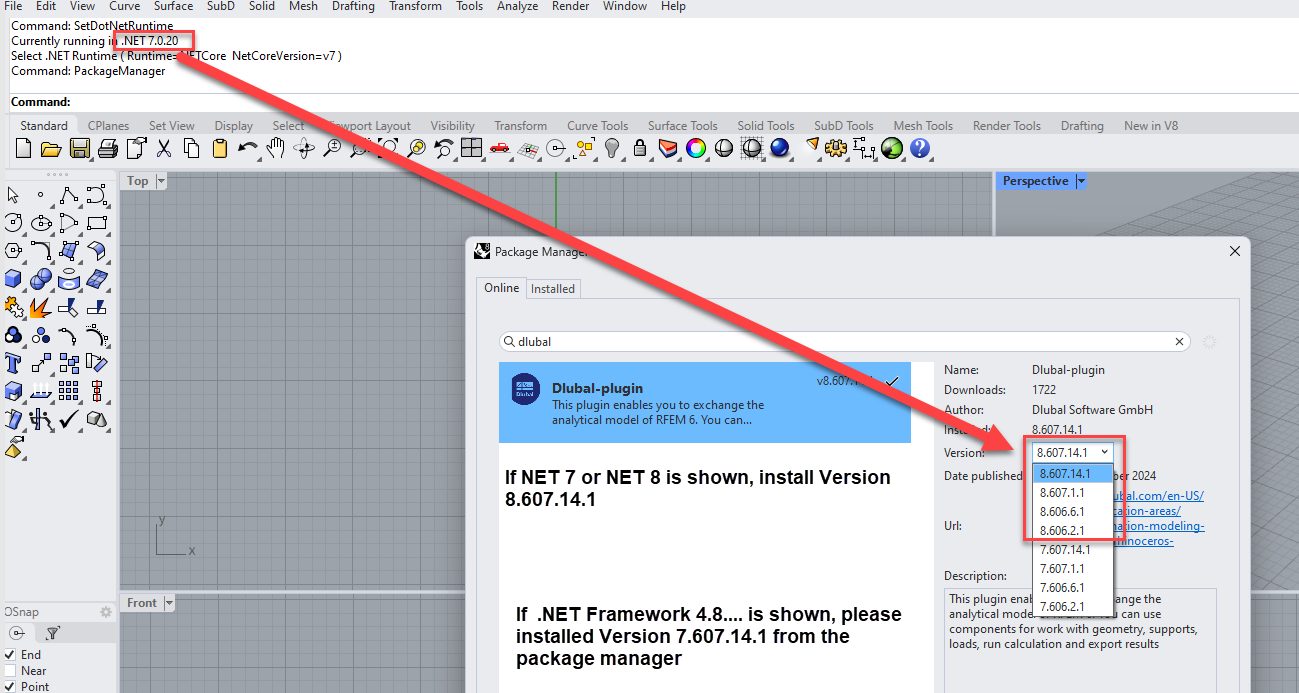1299x693 pixels.
Task: Open the Top viewport dropdown arrow
Action: coord(161,181)
